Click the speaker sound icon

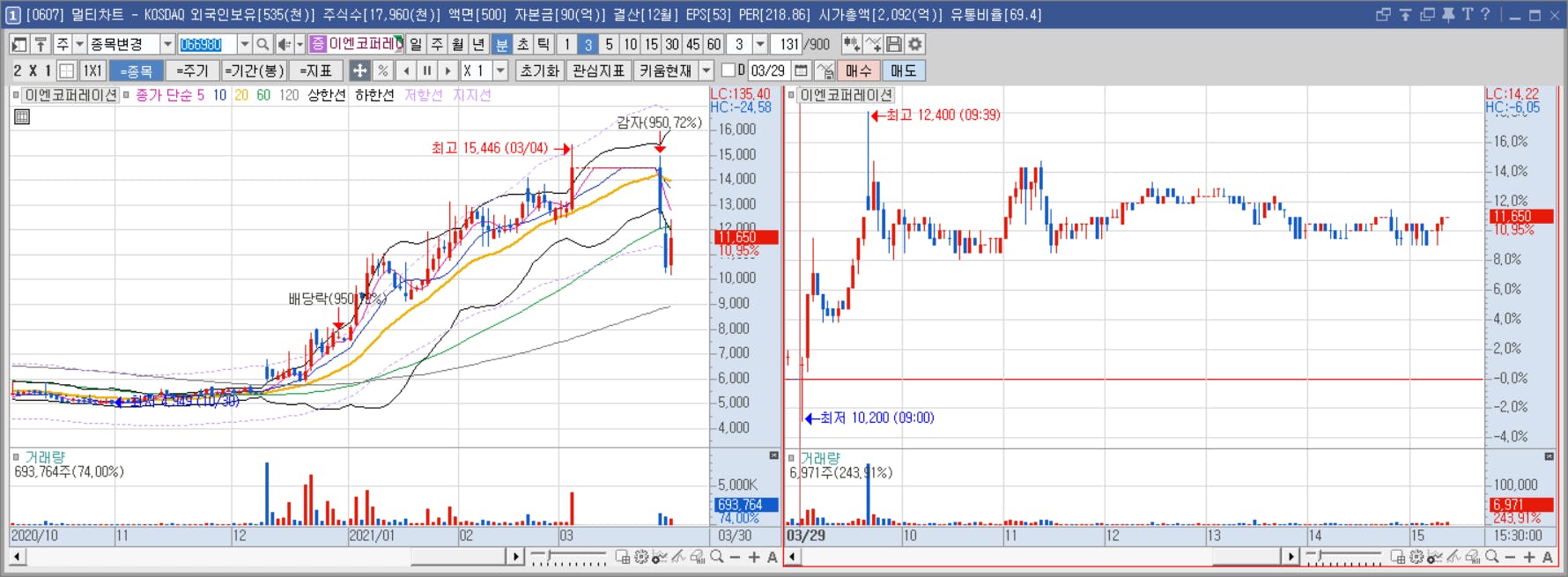pyautogui.click(x=285, y=44)
